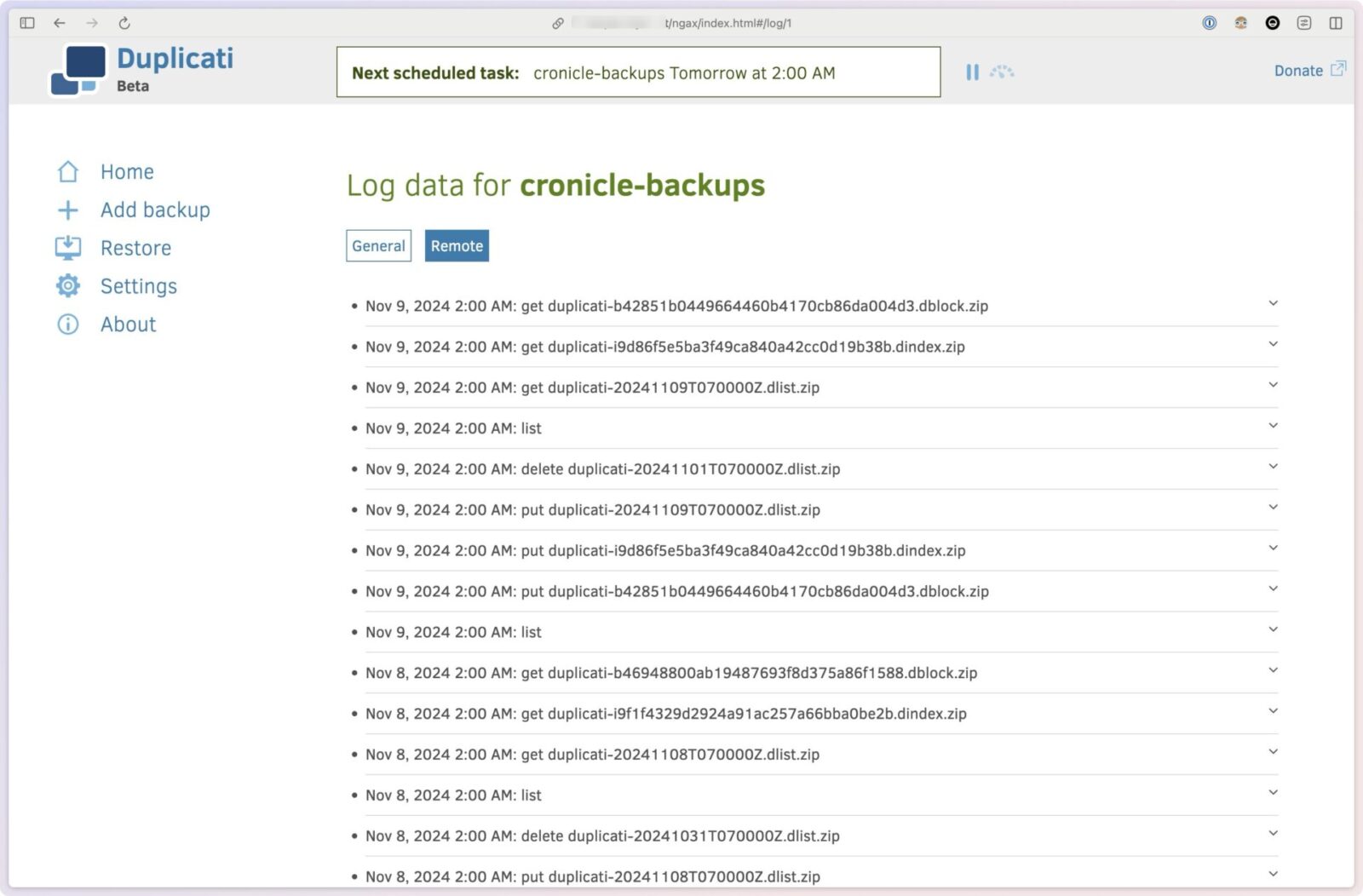
Task: Click the Home house icon
Action: pyautogui.click(x=68, y=172)
